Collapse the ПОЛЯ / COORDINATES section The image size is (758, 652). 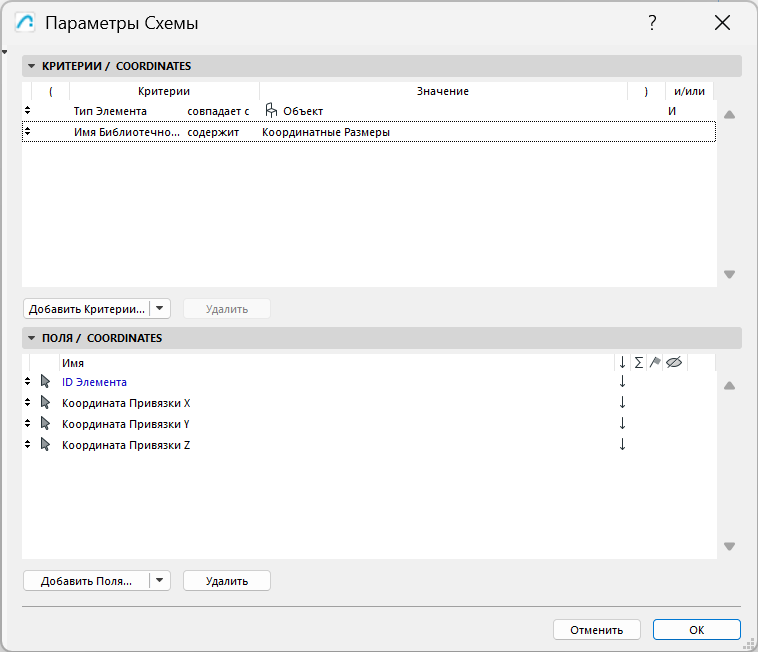click(x=31, y=338)
